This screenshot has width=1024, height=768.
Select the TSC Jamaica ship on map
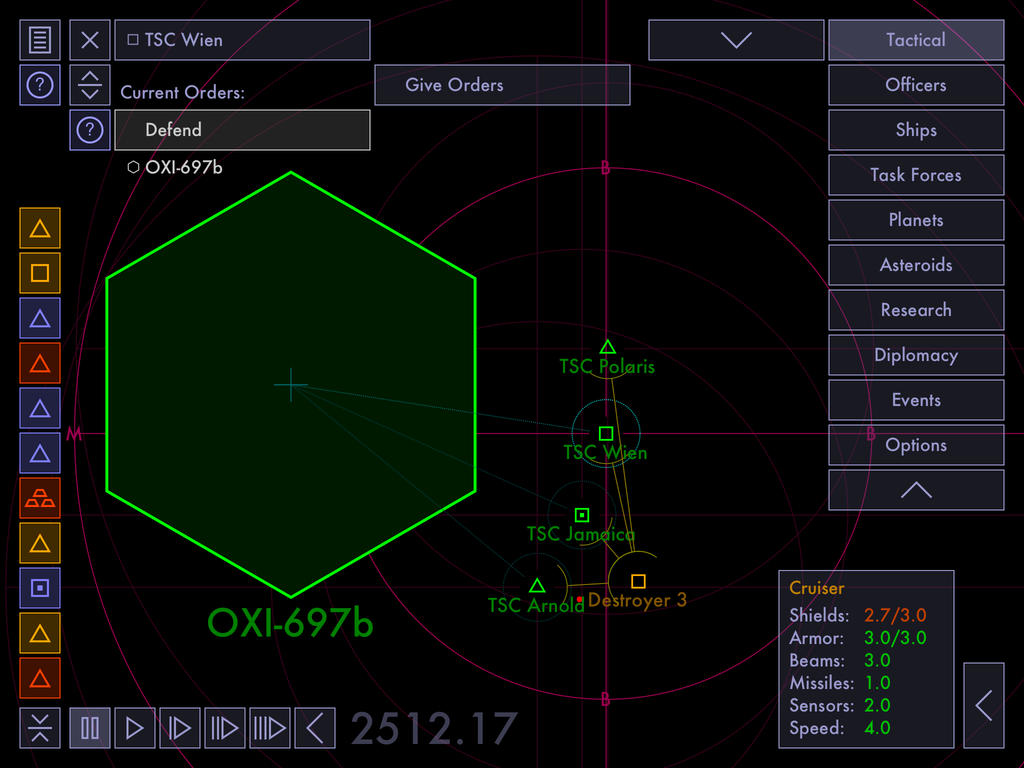pyautogui.click(x=582, y=515)
